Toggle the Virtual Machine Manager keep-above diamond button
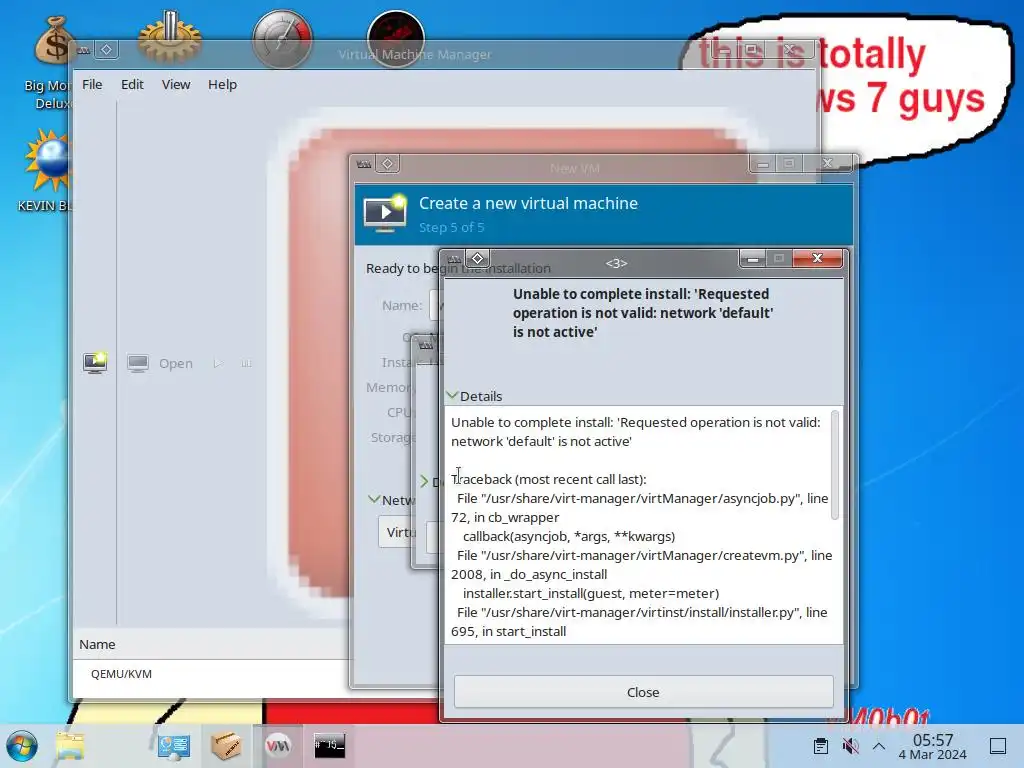The height and width of the screenshot is (768, 1024). [106, 50]
